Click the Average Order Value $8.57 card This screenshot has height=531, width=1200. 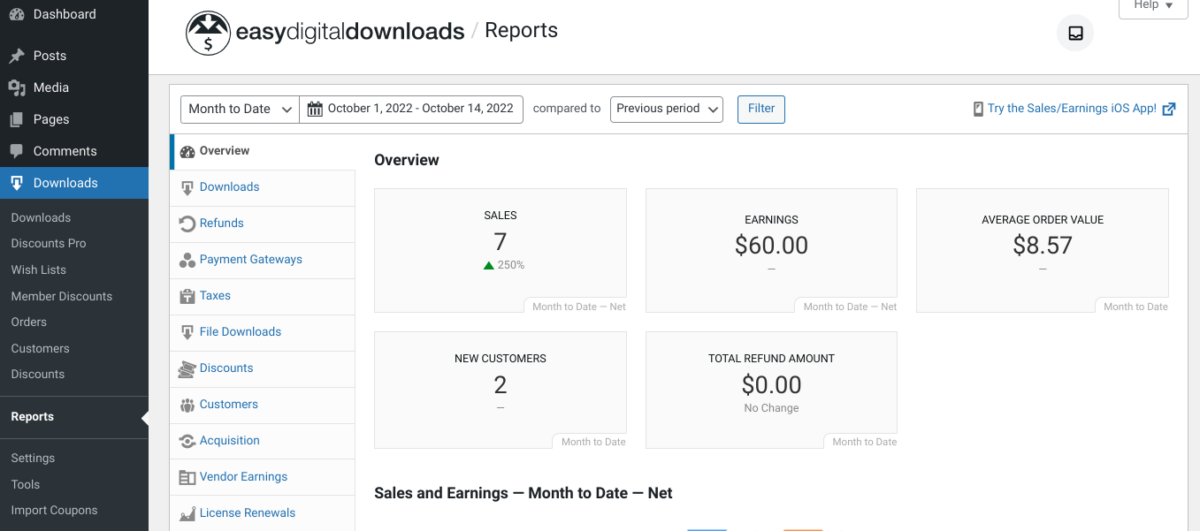tap(1042, 251)
